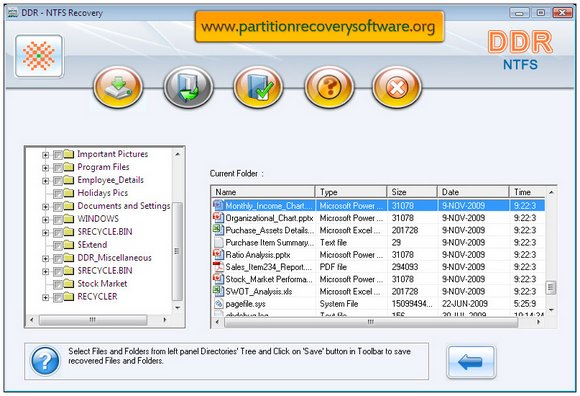Viewport: 580px width, 396px height.
Task: Click the folder tree scroll down arrow
Action: (x=178, y=308)
